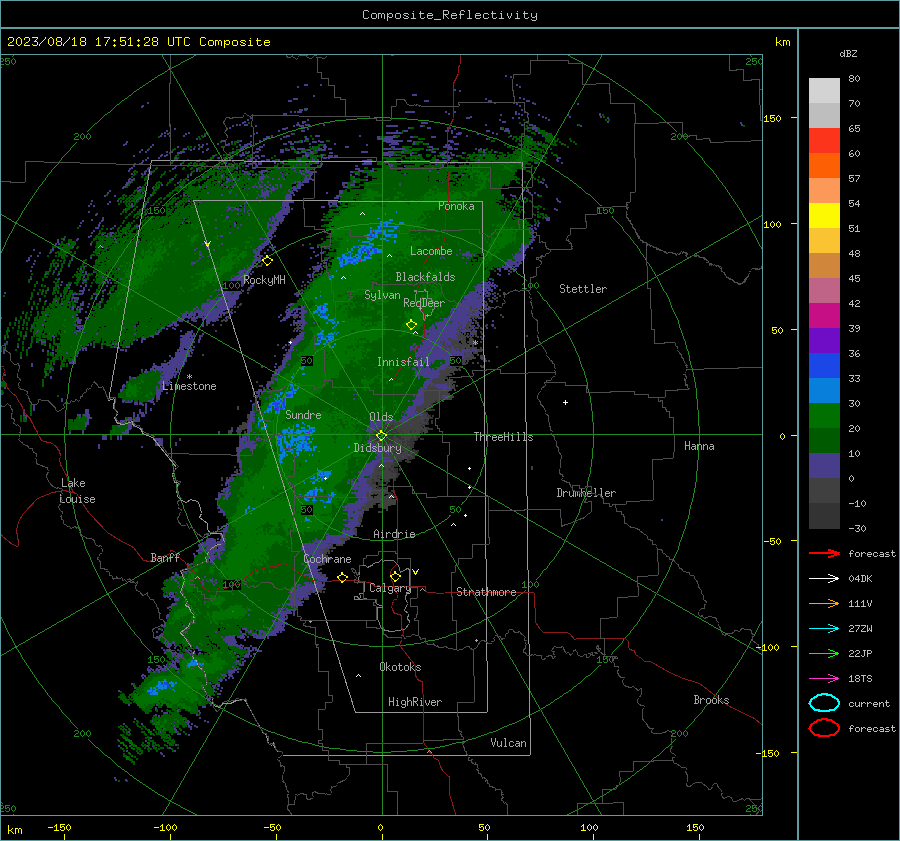Click the Lacombe town label
The width and height of the screenshot is (900, 841).
coord(431,251)
